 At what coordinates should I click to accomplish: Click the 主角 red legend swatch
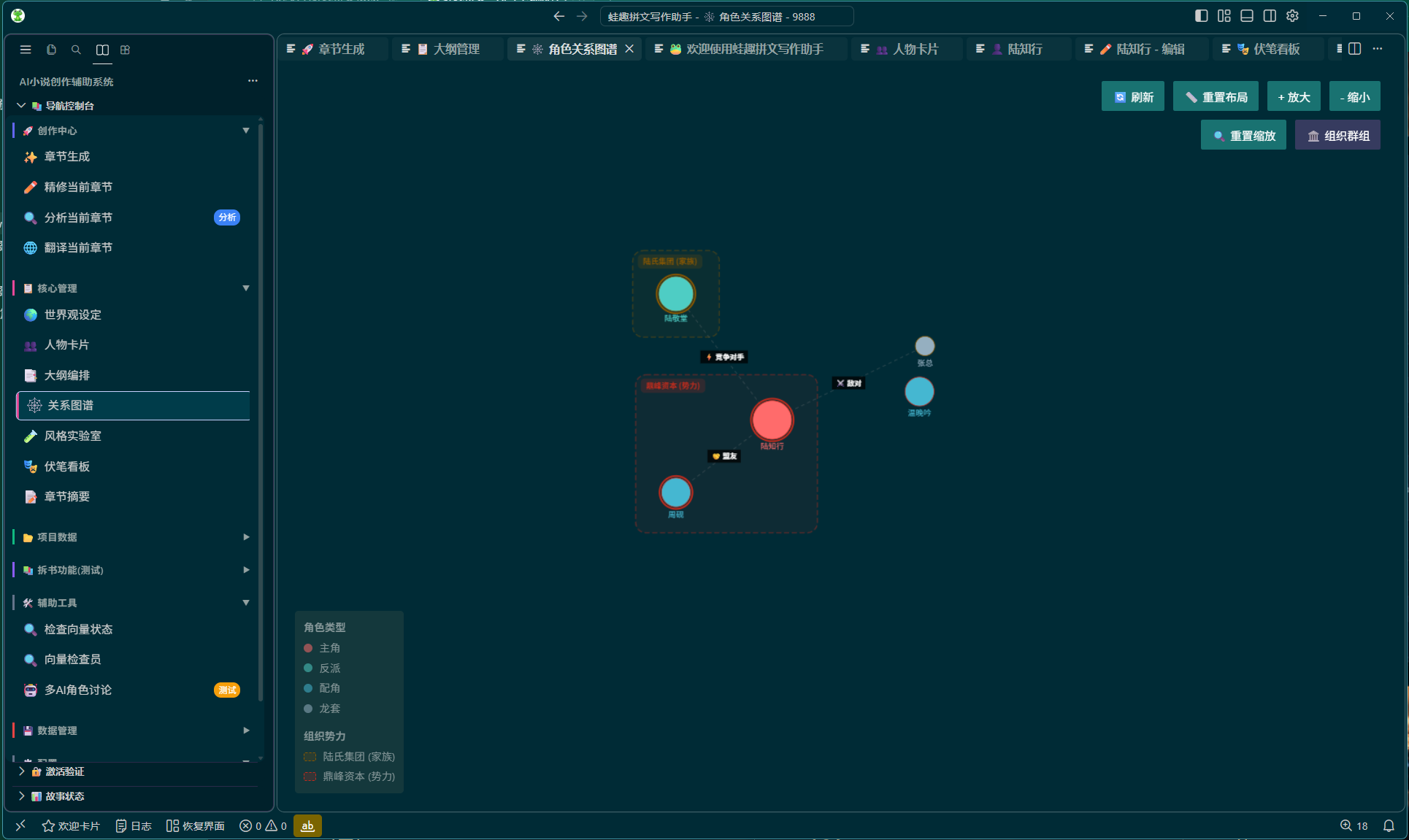308,648
